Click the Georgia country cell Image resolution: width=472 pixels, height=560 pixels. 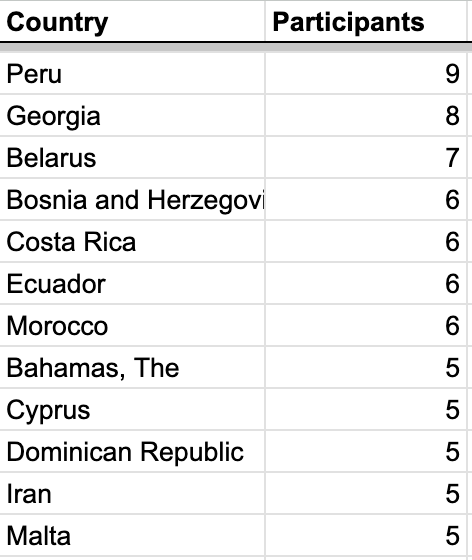(x=132, y=116)
